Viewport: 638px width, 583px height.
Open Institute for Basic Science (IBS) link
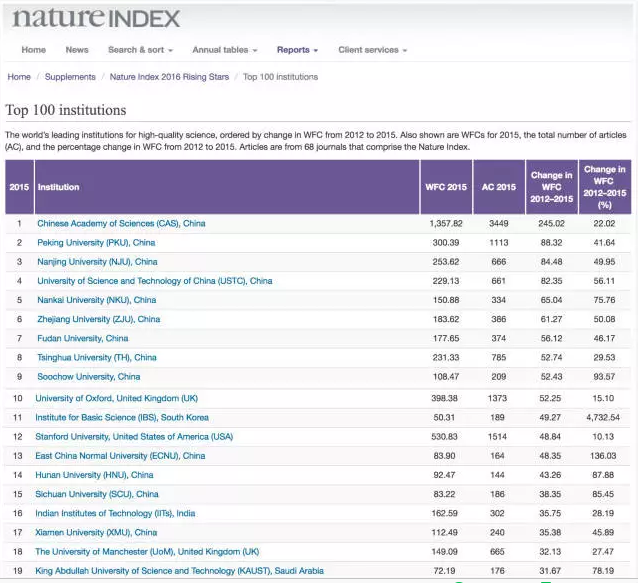[122, 417]
